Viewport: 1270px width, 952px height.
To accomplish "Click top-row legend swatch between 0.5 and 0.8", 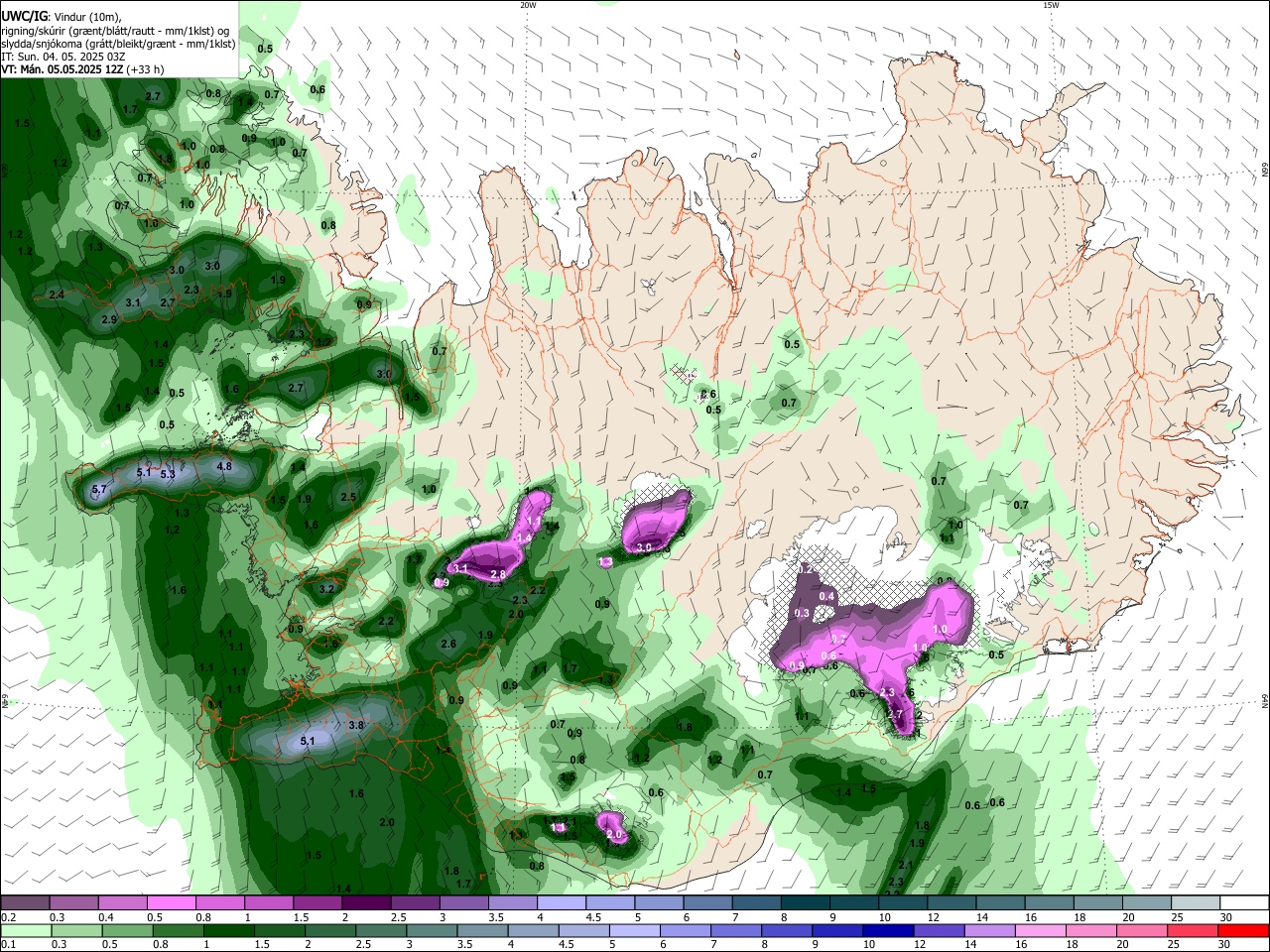I will coord(170,903).
